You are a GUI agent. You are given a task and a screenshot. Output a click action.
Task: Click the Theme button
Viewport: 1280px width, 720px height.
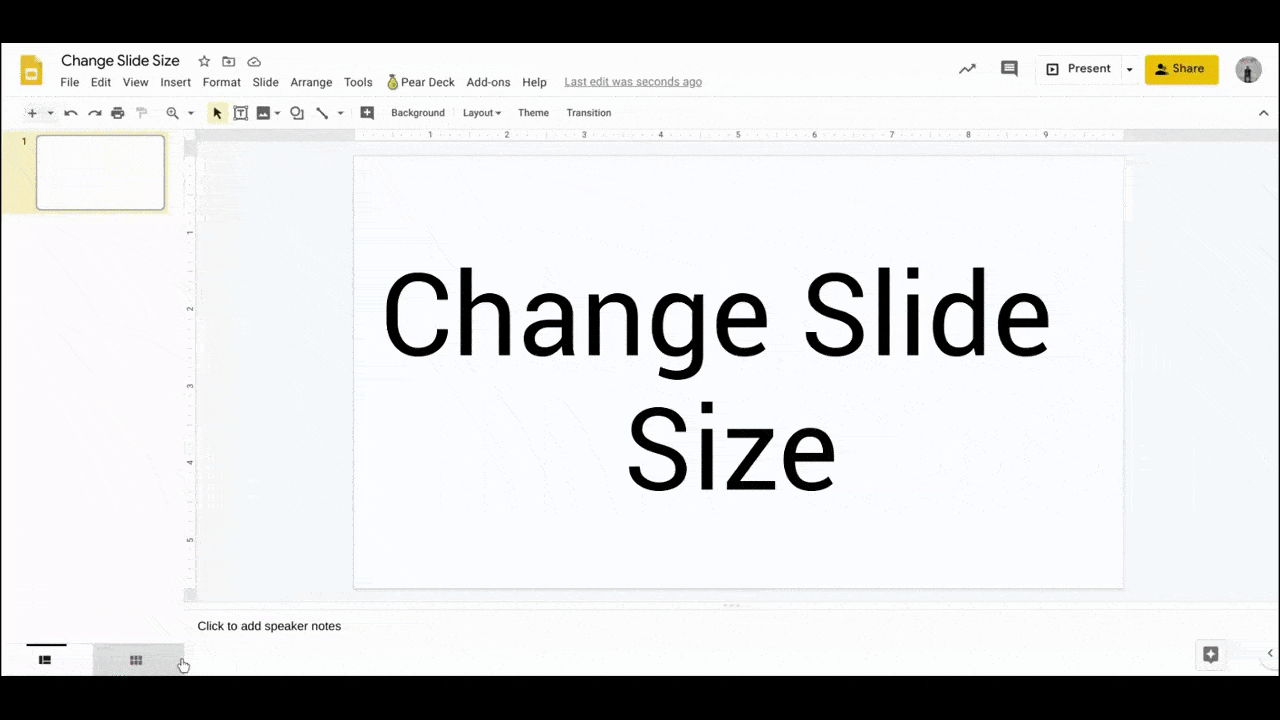point(533,113)
